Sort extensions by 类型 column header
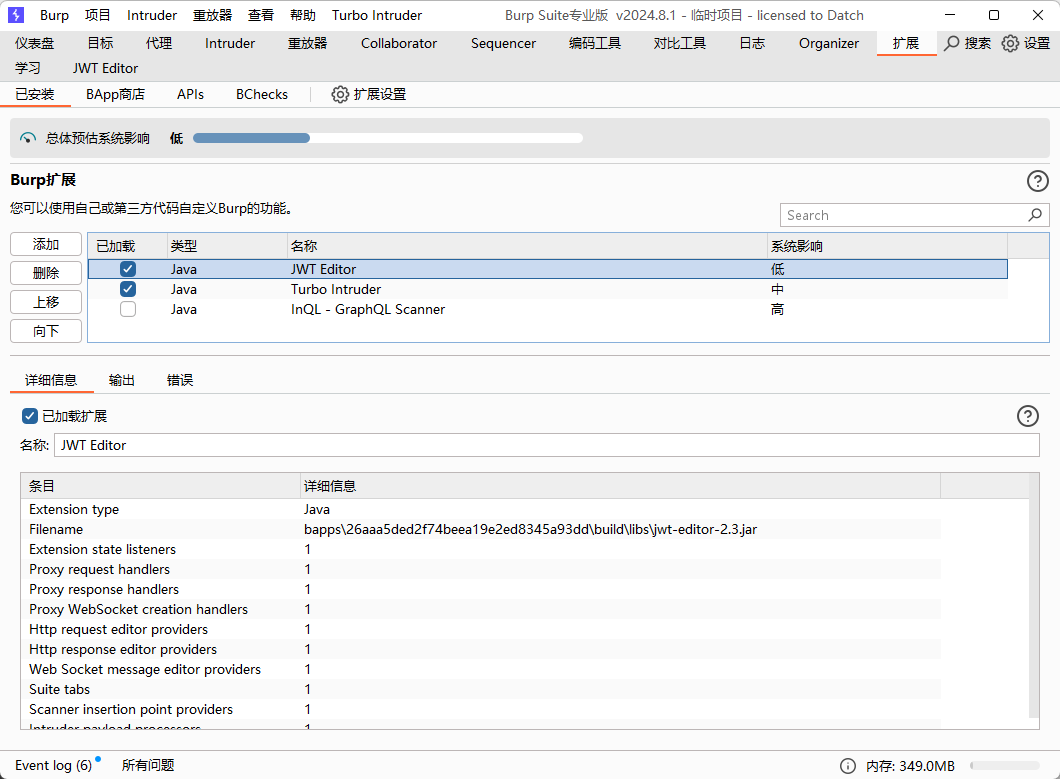This screenshot has height=779, width=1060. pyautogui.click(x=227, y=246)
